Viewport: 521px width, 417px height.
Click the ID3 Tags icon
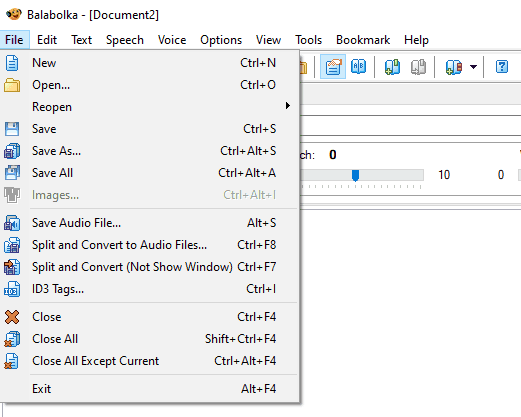tap(12, 289)
